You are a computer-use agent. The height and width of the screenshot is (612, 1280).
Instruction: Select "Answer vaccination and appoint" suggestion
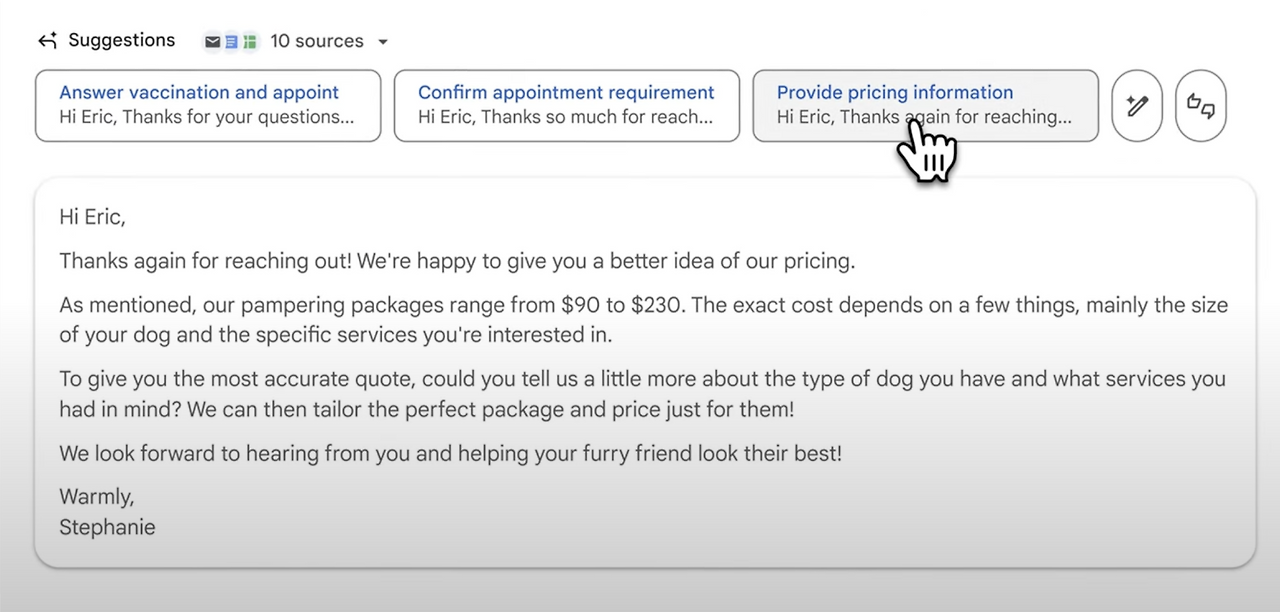pos(208,105)
